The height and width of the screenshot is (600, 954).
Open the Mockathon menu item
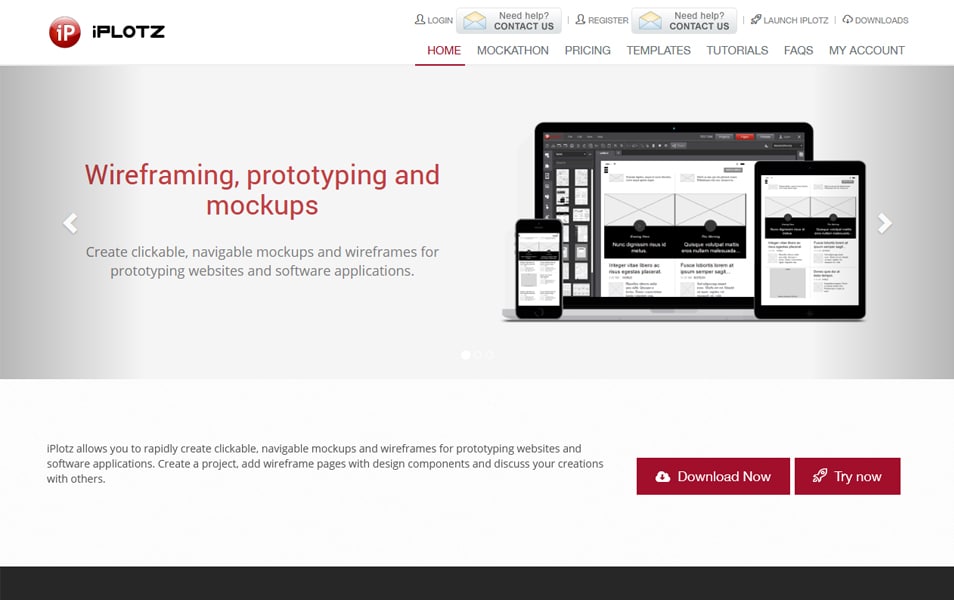pyautogui.click(x=513, y=51)
